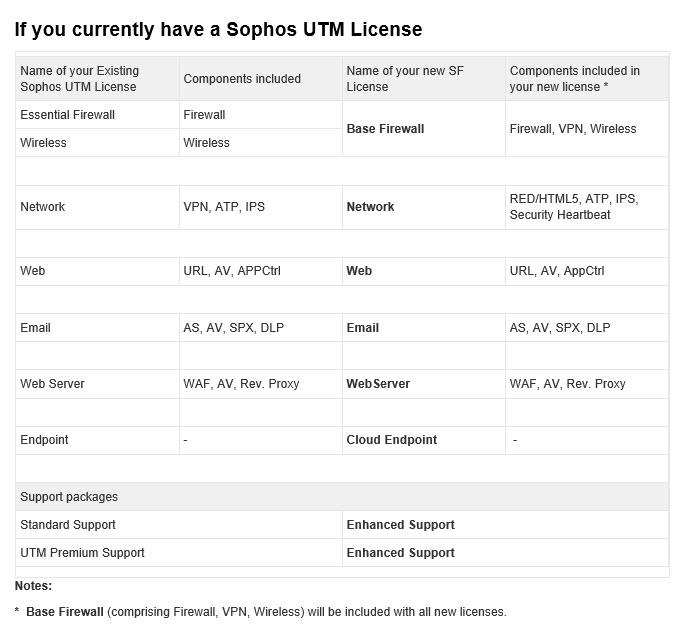Select the Essential Firewall license cell
The image size is (685, 643).
(97, 115)
